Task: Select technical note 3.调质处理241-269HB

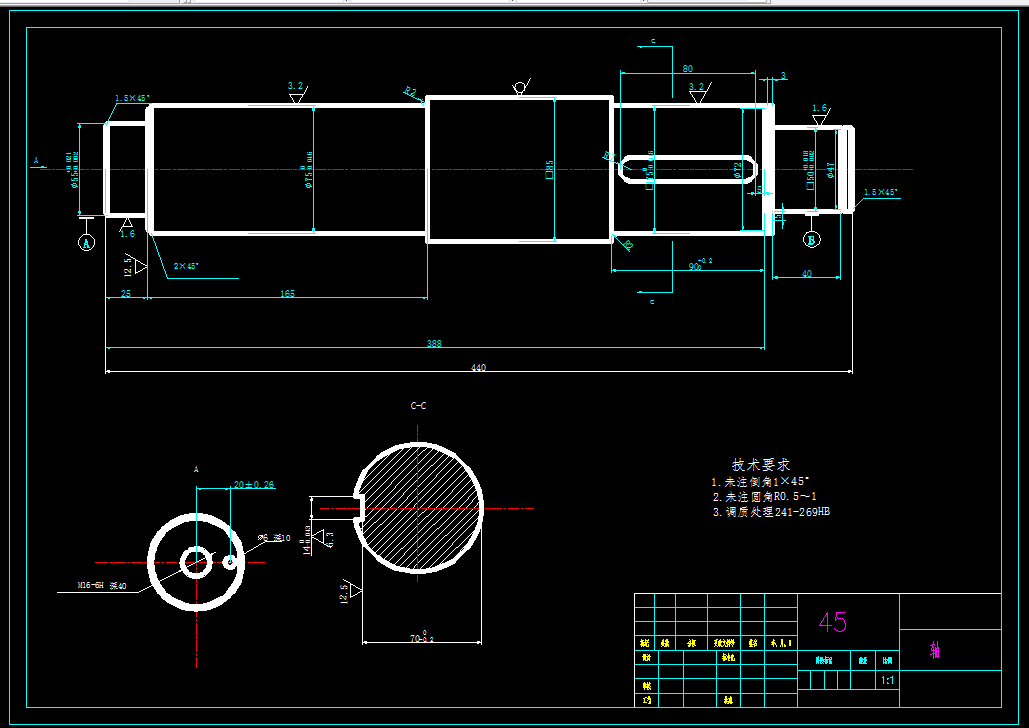Action: (x=771, y=512)
